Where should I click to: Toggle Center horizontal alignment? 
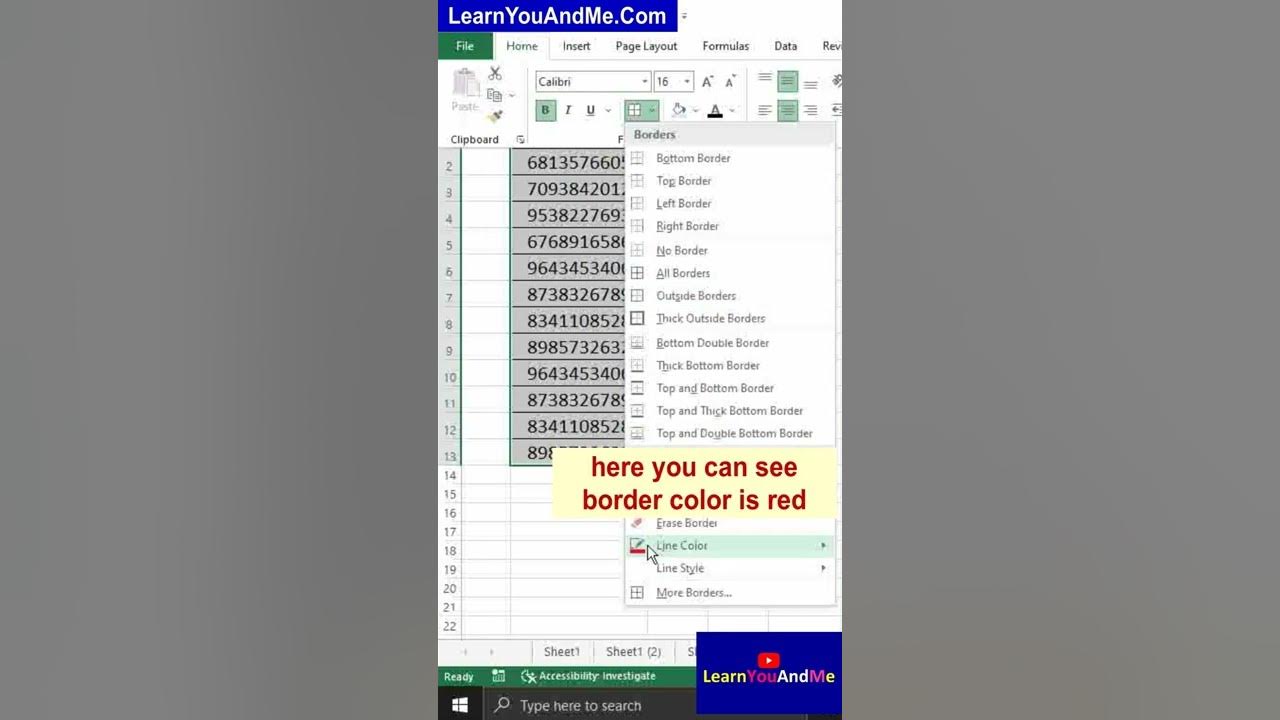788,110
